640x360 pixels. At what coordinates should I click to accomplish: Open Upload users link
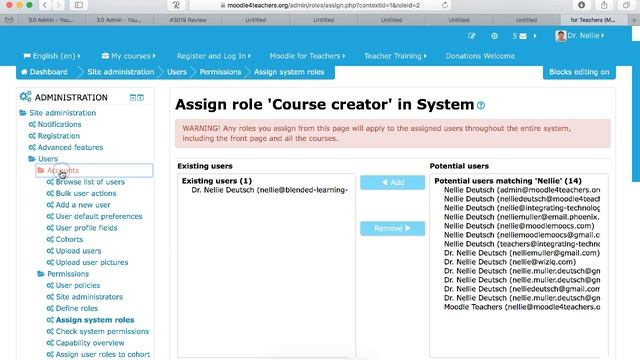[78, 251]
